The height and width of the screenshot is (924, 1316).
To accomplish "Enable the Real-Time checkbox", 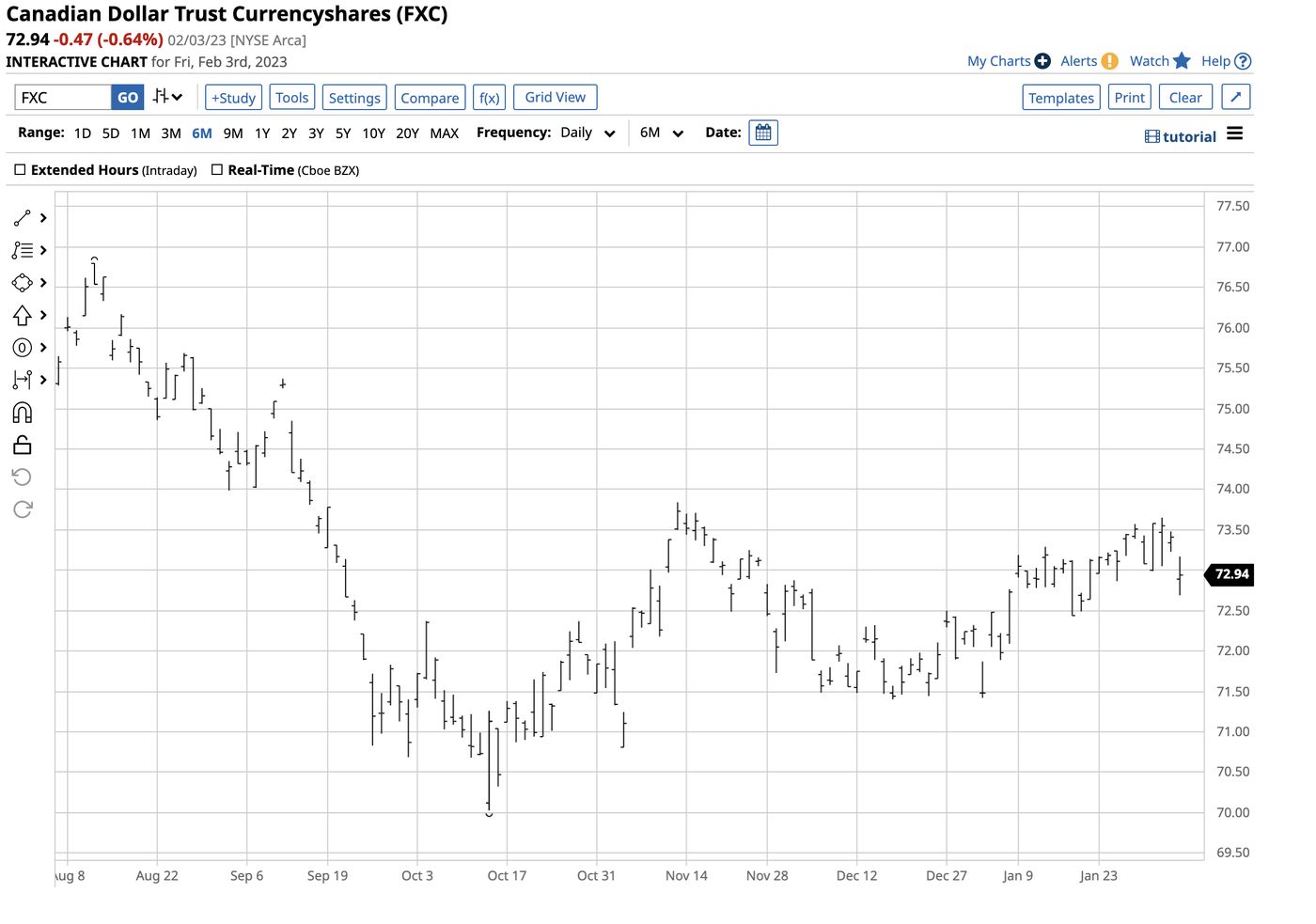I will (x=217, y=170).
